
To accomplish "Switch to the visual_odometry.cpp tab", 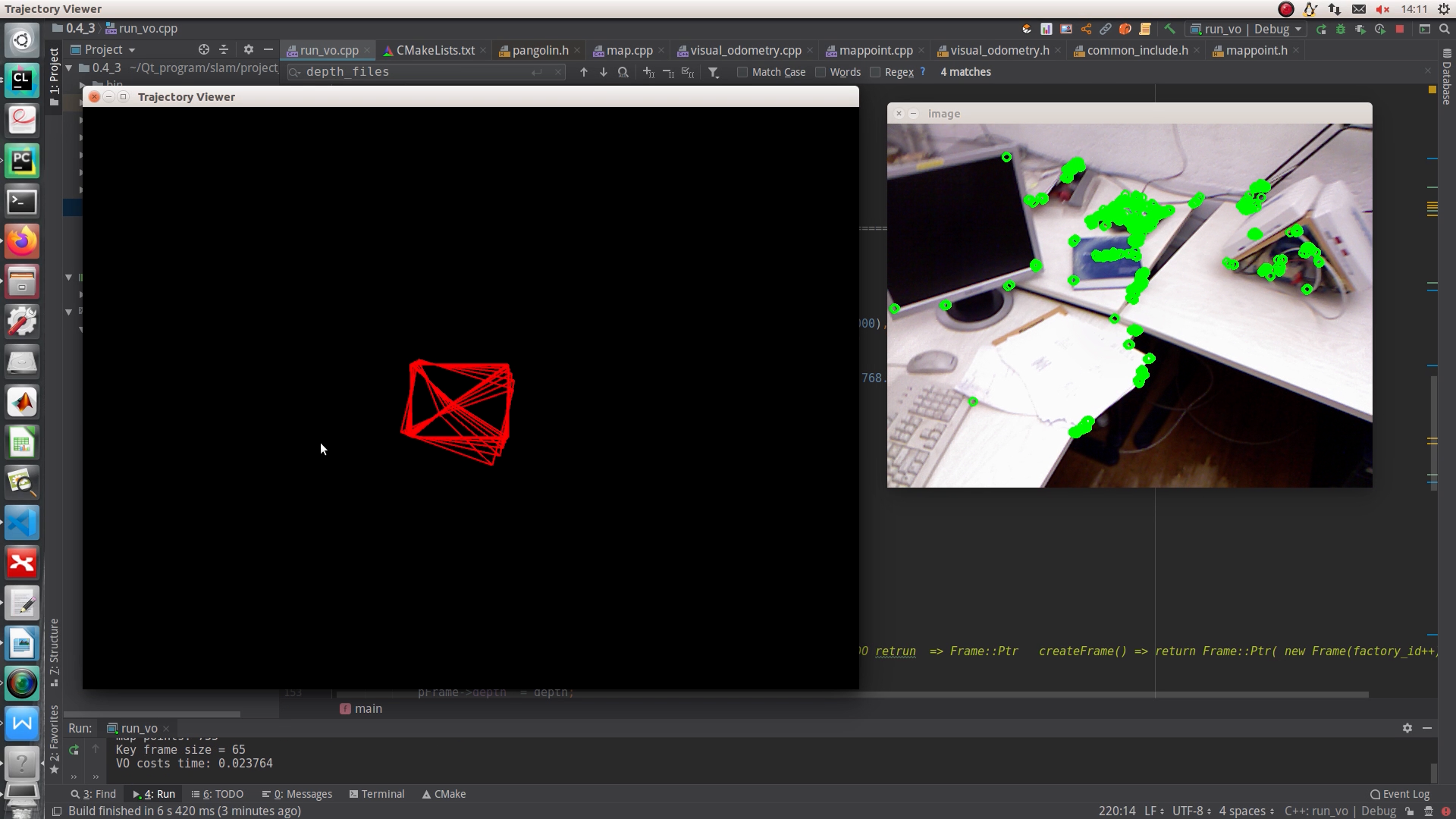I will click(745, 50).
